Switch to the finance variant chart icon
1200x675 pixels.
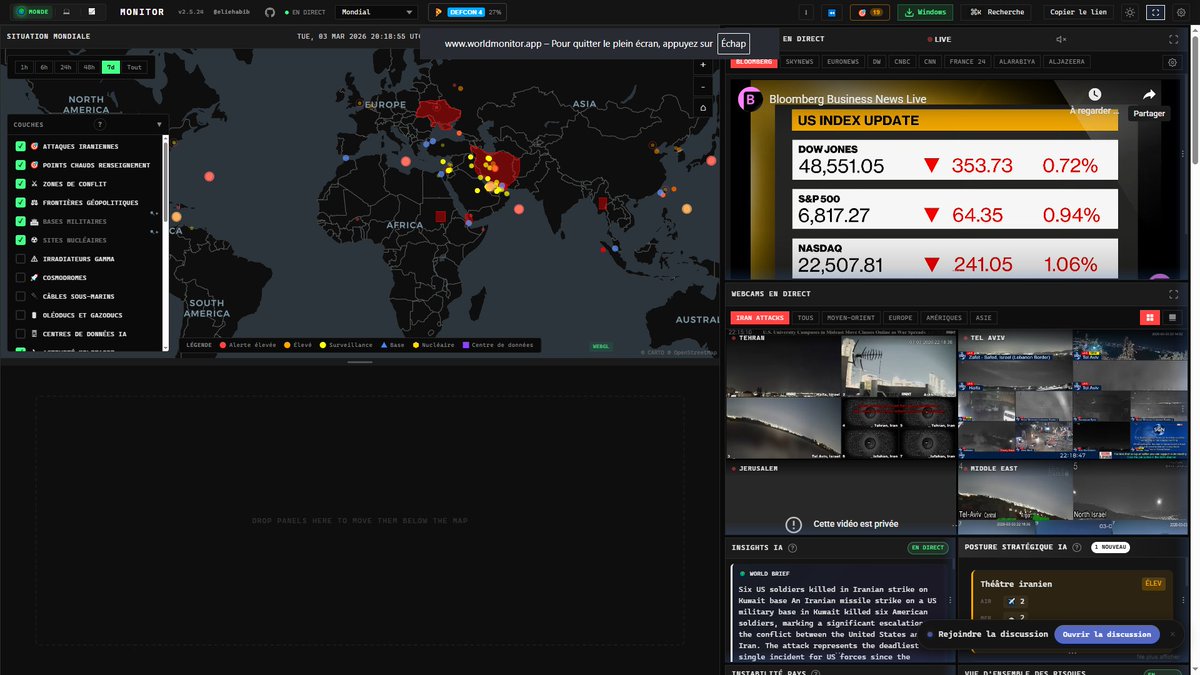click(92, 12)
